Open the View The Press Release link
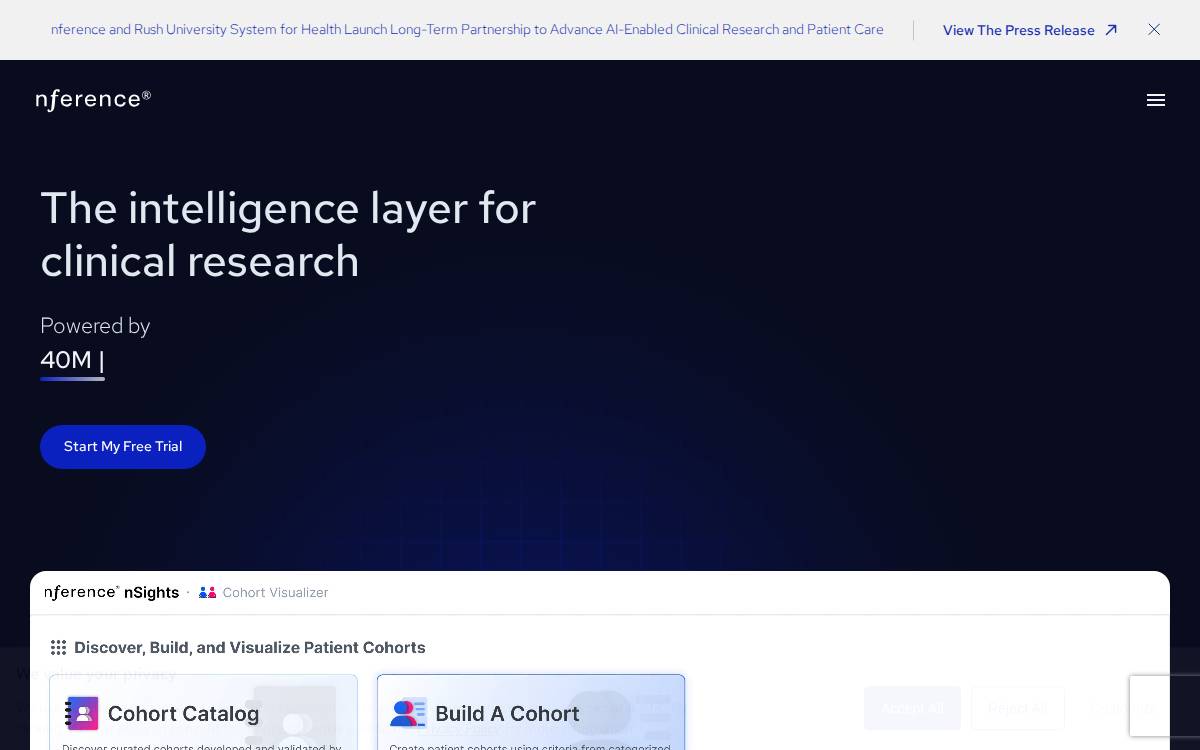 [1029, 30]
